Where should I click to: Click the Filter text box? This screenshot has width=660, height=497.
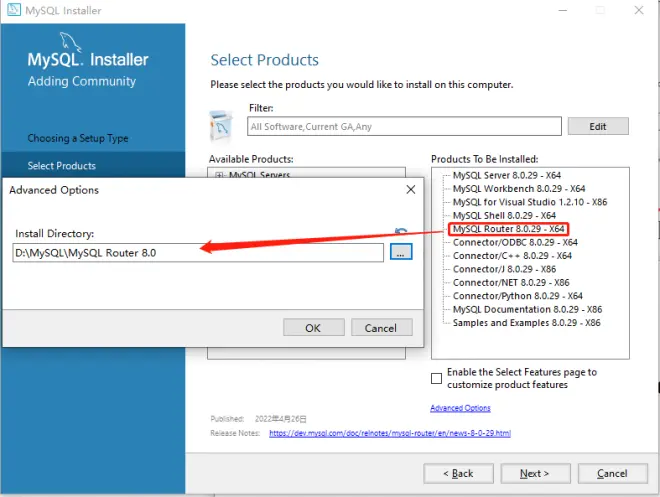[404, 126]
